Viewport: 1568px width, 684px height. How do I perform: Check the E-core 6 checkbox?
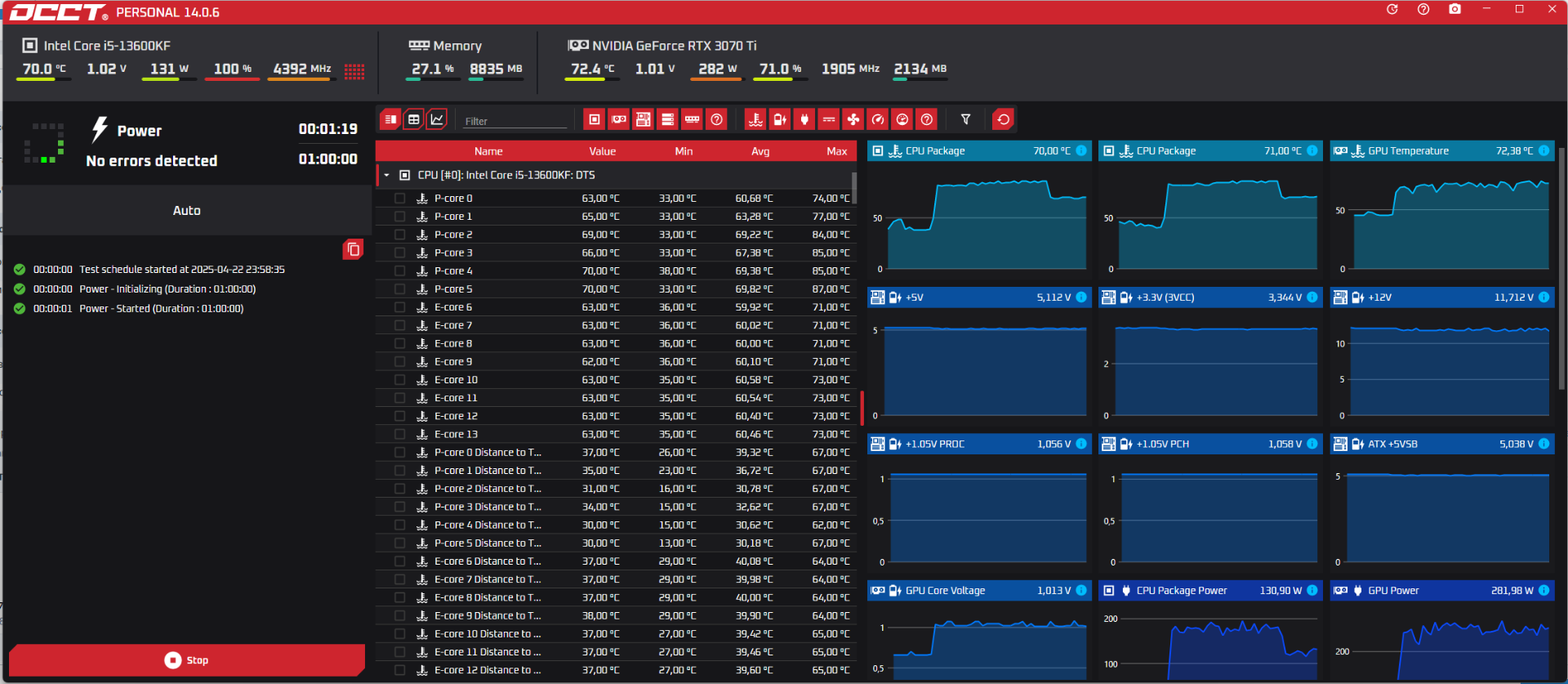click(399, 307)
